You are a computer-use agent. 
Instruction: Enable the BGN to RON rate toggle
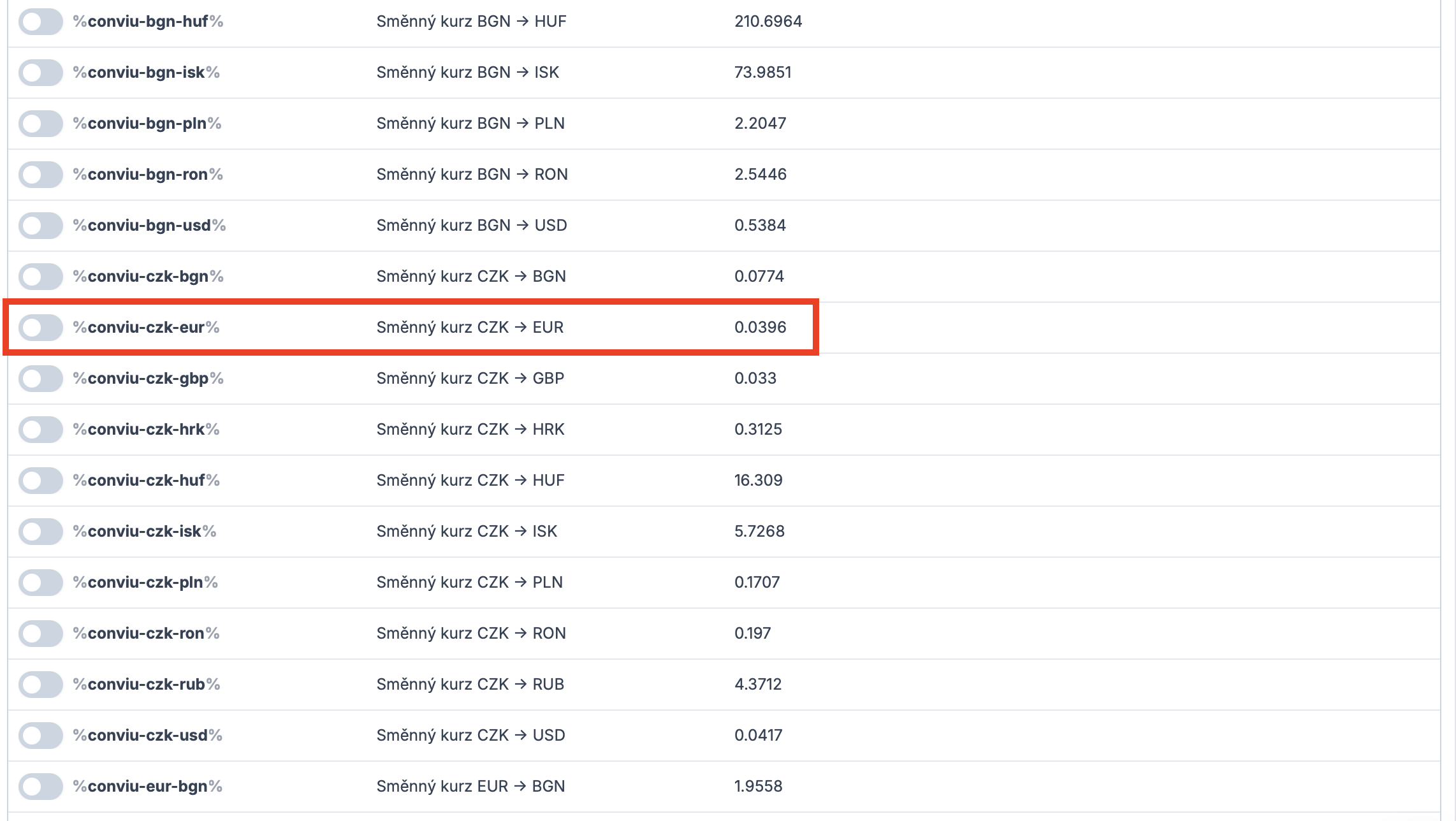tap(41, 175)
